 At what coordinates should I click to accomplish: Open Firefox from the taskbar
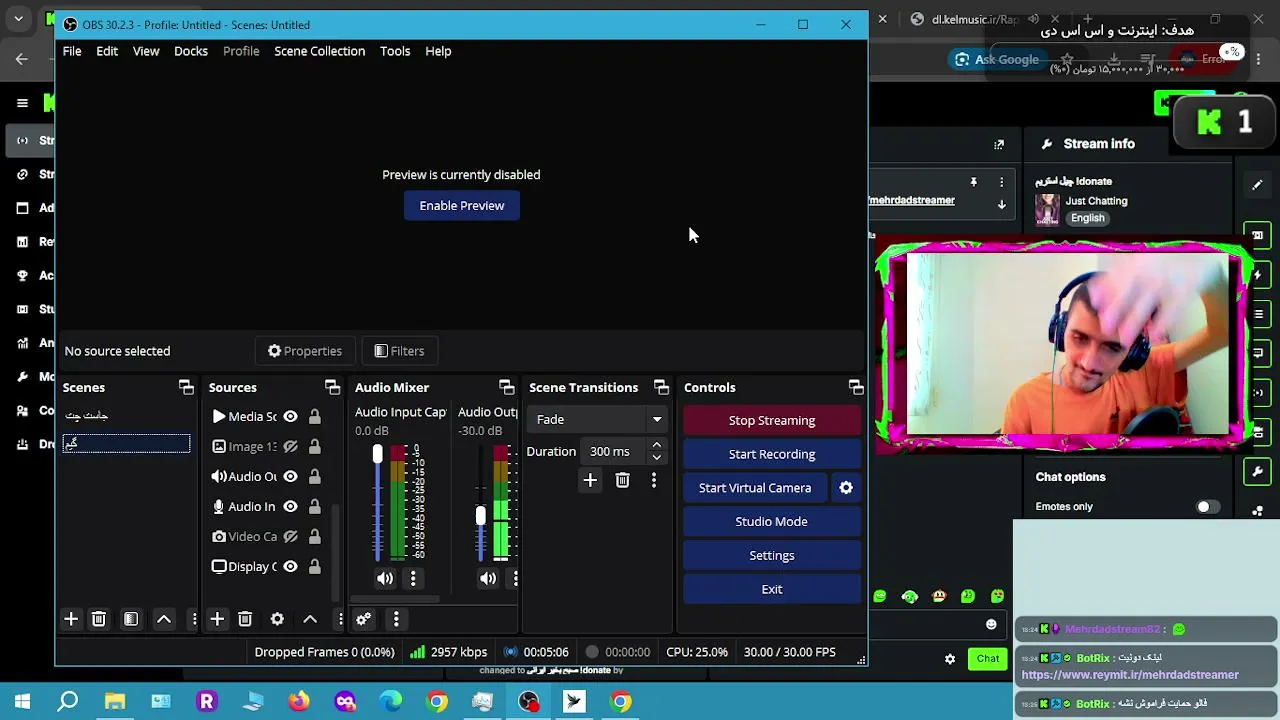click(x=299, y=702)
